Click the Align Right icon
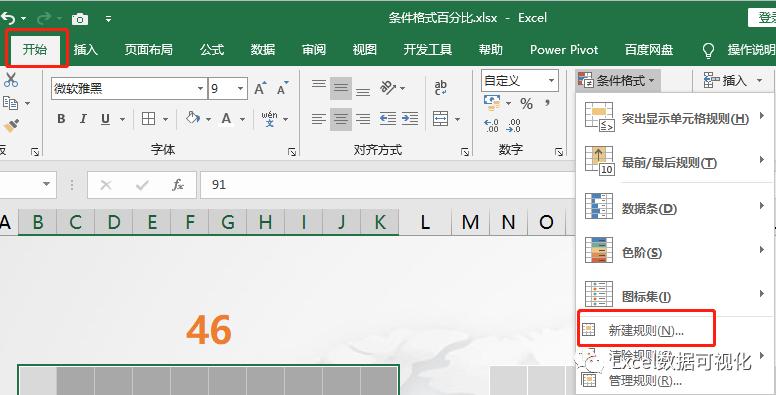776x395 pixels. click(363, 119)
